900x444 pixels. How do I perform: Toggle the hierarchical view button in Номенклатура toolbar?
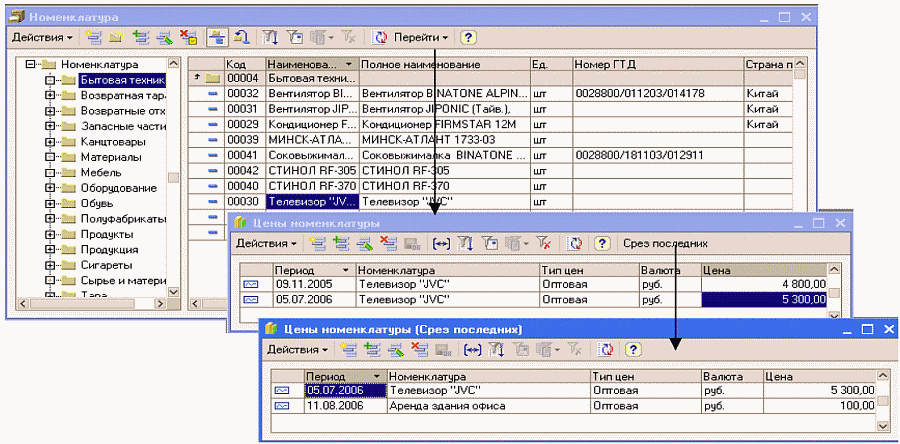click(x=218, y=37)
